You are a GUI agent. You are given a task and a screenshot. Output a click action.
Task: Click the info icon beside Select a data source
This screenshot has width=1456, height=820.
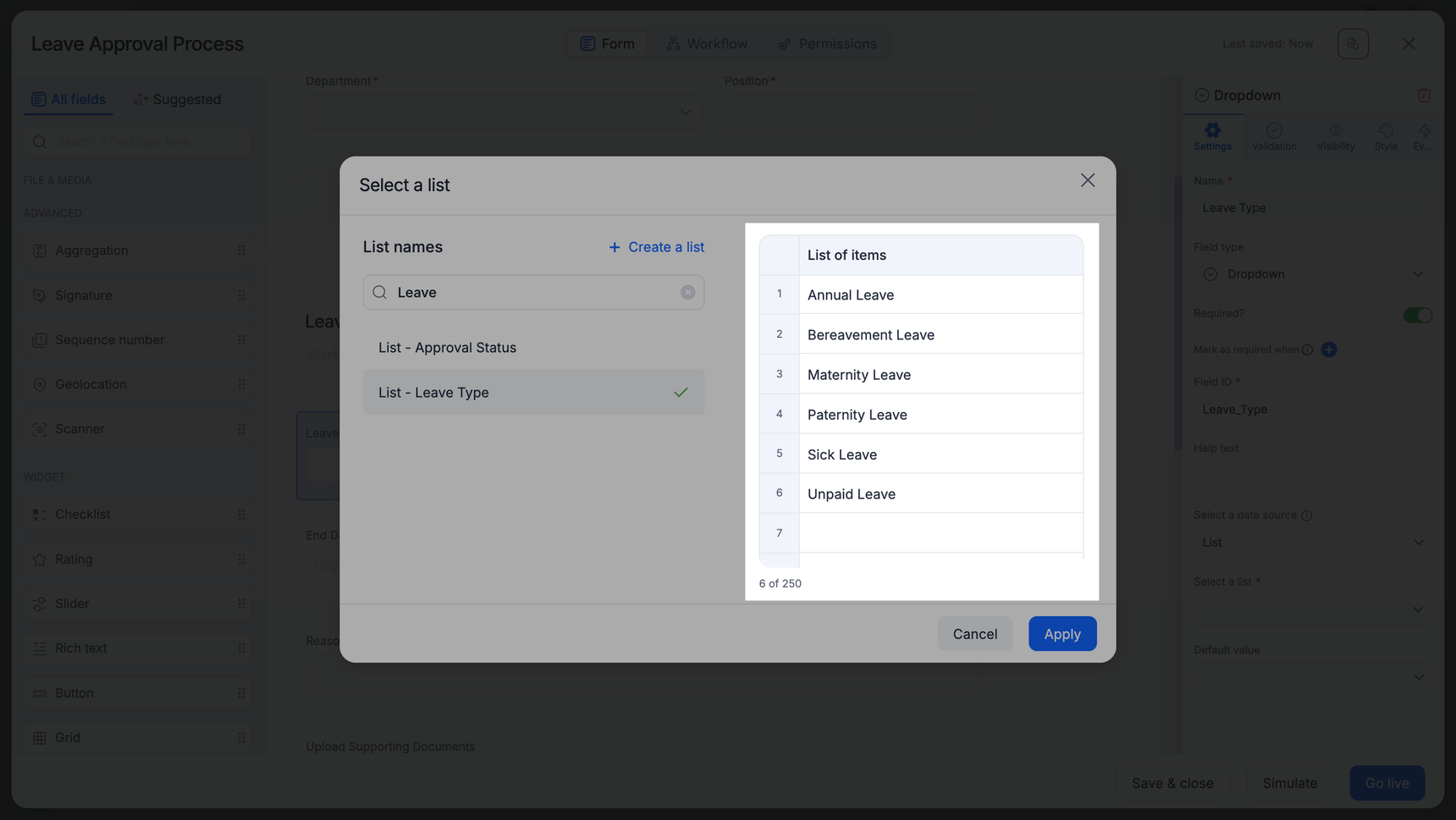coord(1307,515)
